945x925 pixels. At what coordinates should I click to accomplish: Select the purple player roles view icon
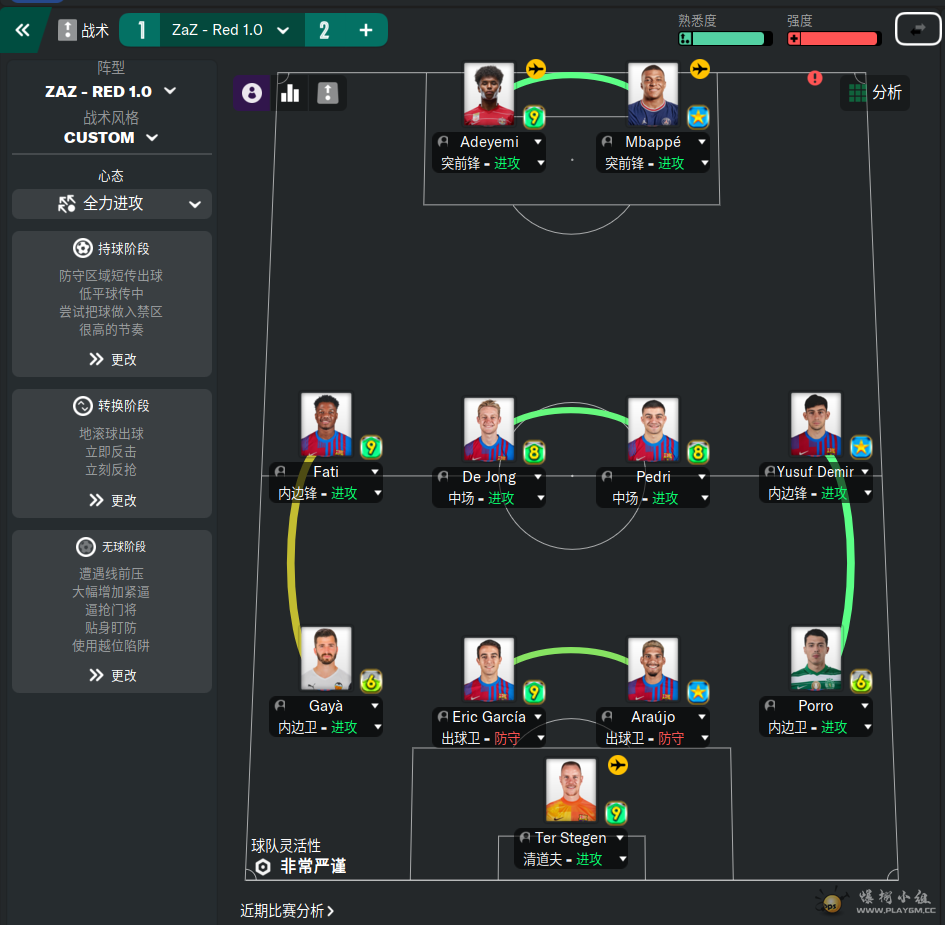[x=252, y=93]
